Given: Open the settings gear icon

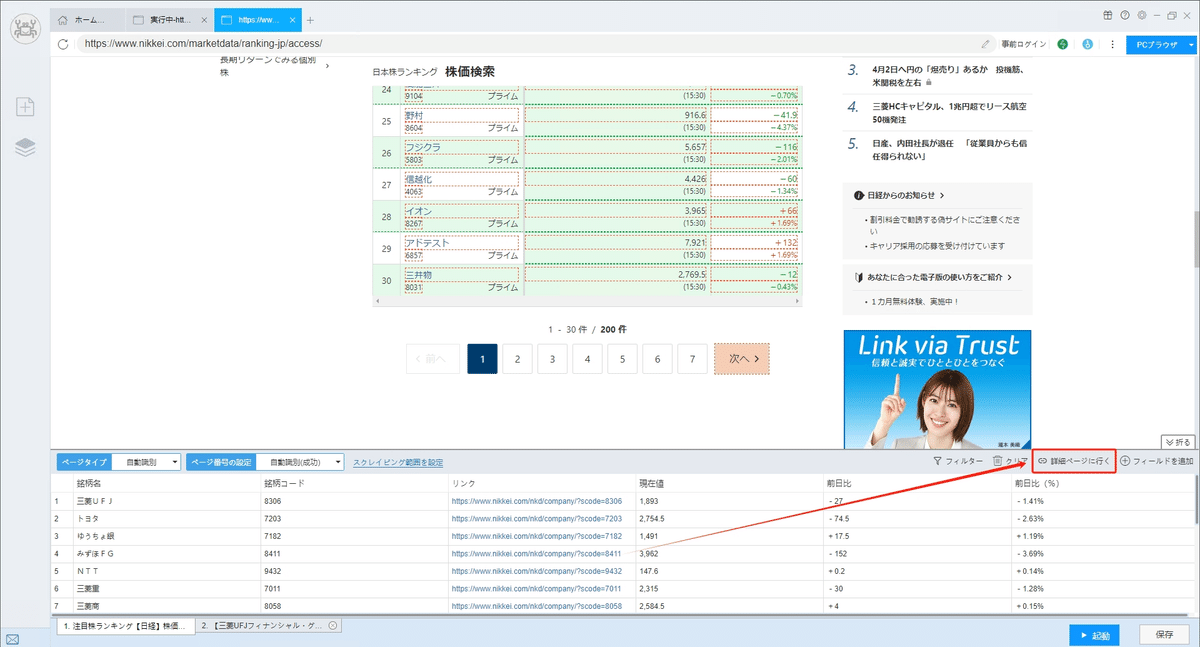Looking at the screenshot, I should [1141, 15].
